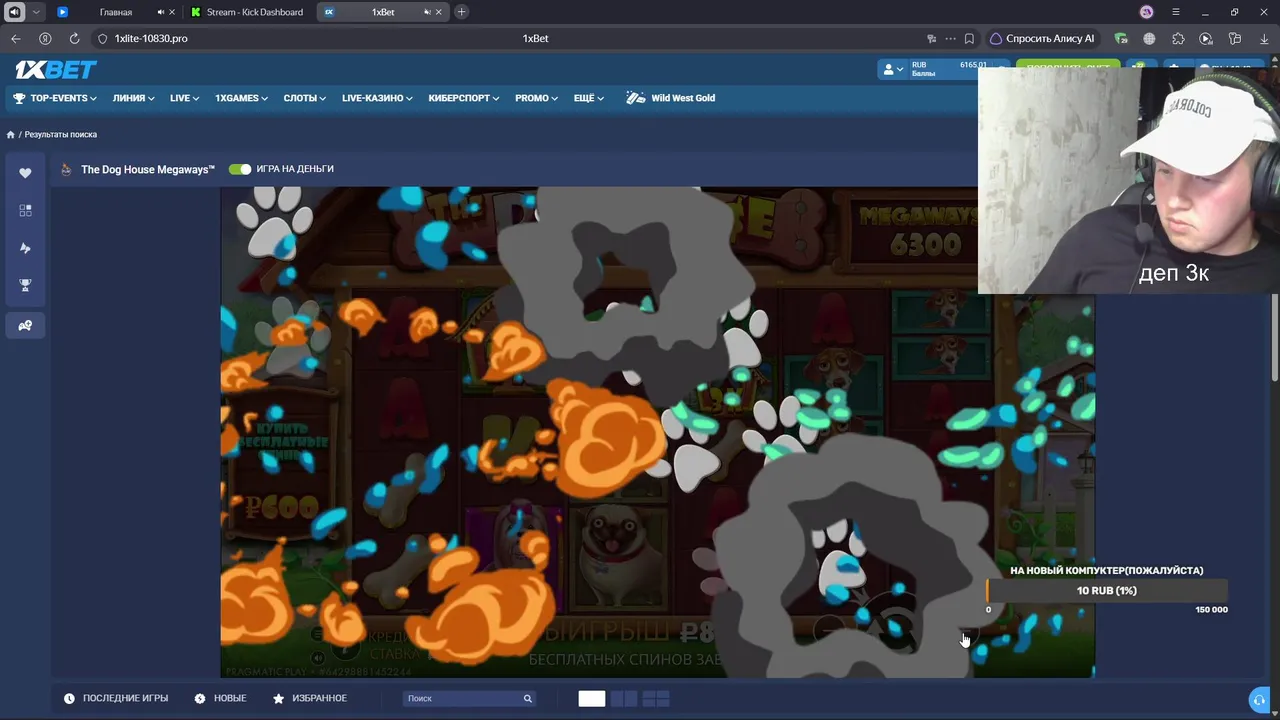Open the favorites heart in the left sidebar

click(25, 173)
